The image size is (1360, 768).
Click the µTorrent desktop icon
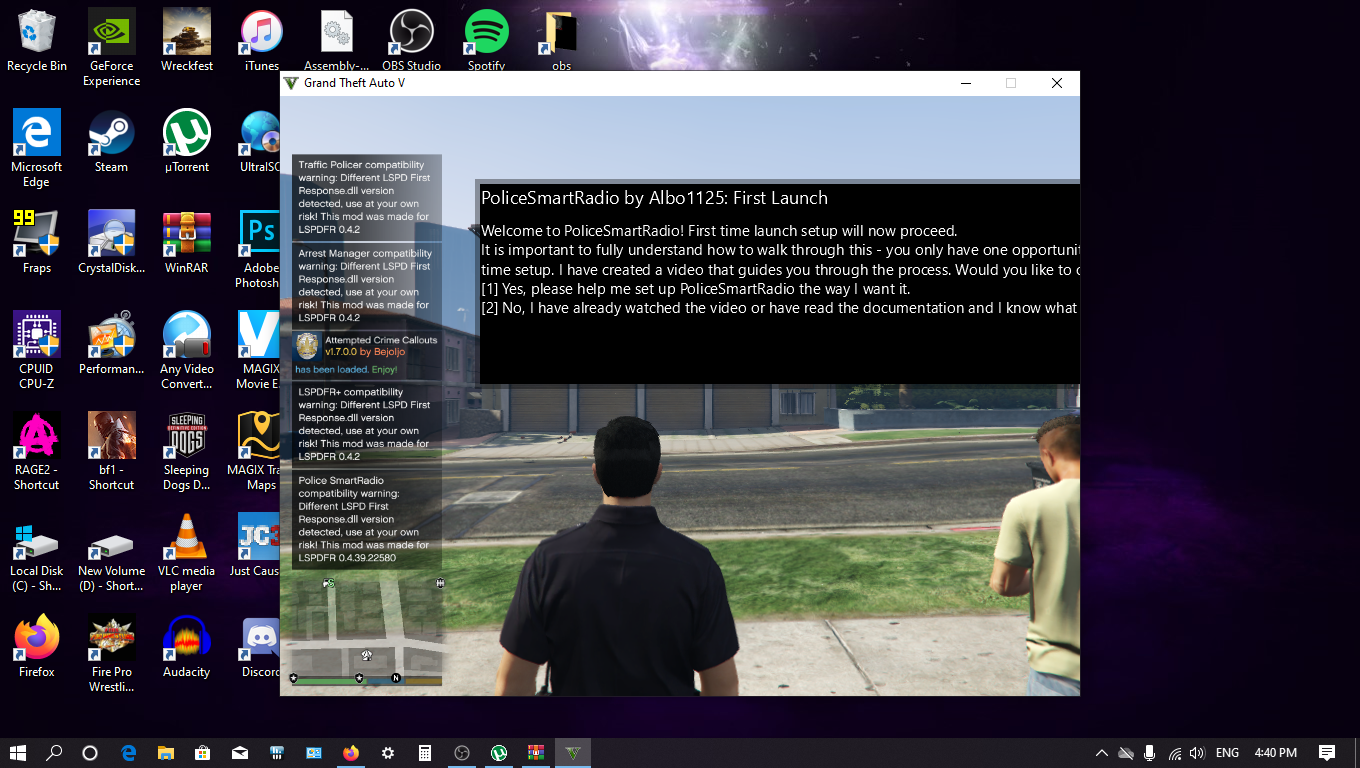186,142
